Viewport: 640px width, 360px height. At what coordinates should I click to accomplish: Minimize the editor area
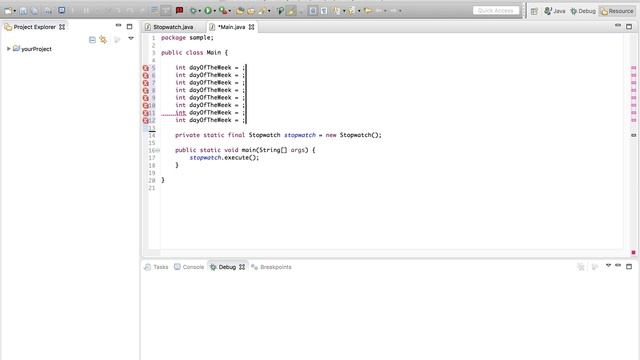(x=618, y=25)
